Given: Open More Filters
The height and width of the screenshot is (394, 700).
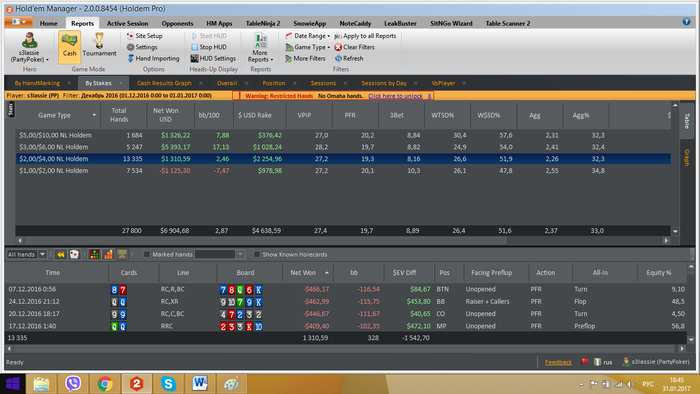Looking at the screenshot, I should [305, 58].
